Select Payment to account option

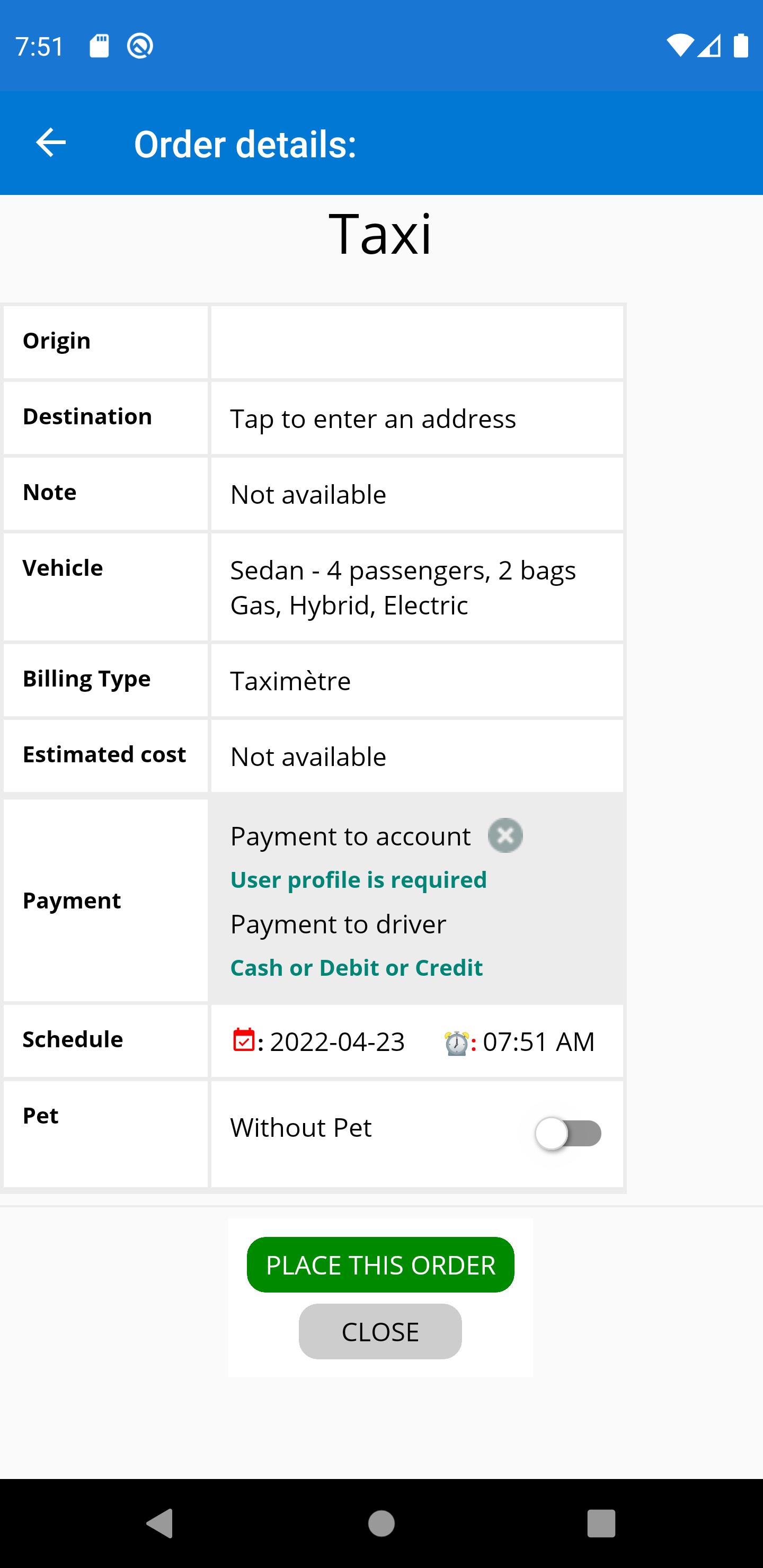[x=350, y=836]
